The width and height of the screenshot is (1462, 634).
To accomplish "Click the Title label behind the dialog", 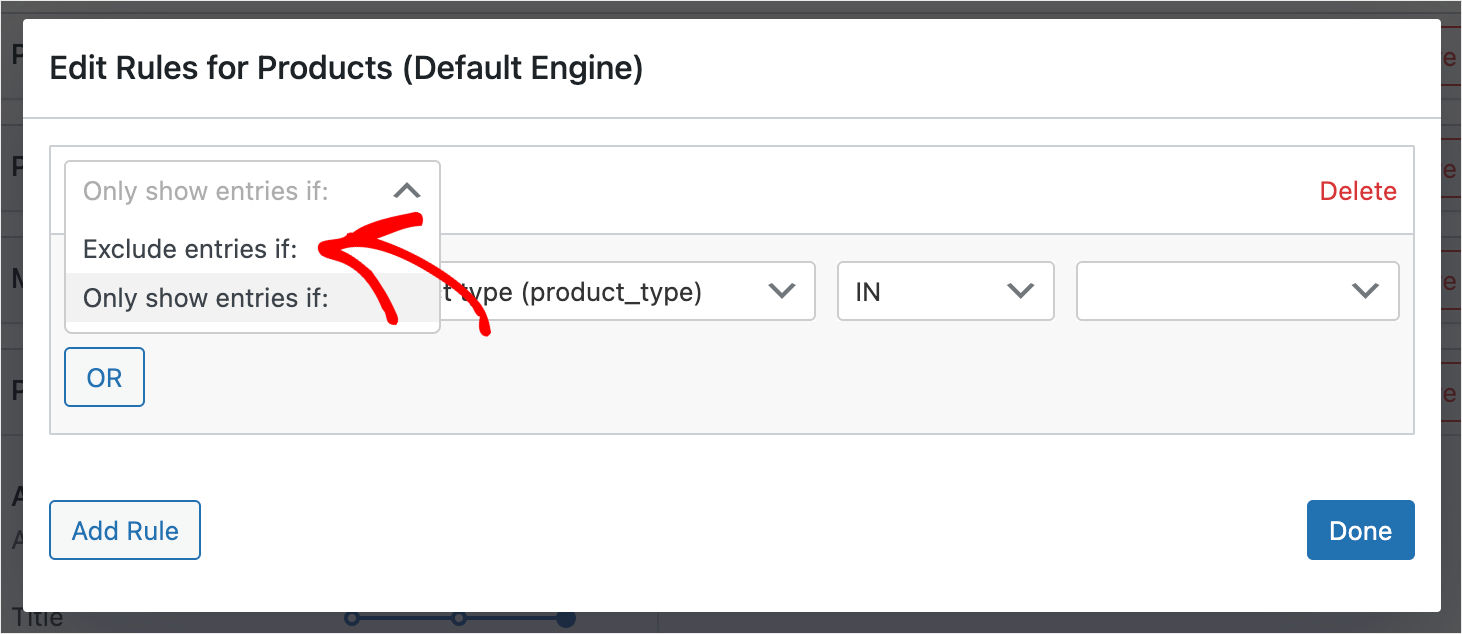I will coord(38,618).
